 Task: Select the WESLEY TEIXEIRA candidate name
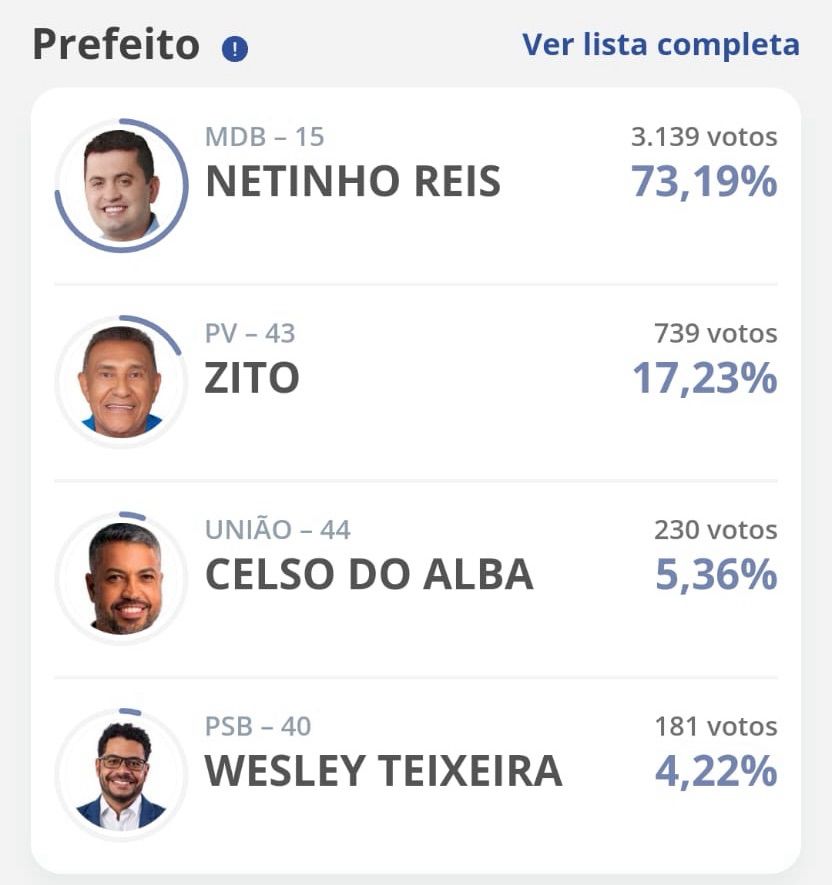click(383, 772)
